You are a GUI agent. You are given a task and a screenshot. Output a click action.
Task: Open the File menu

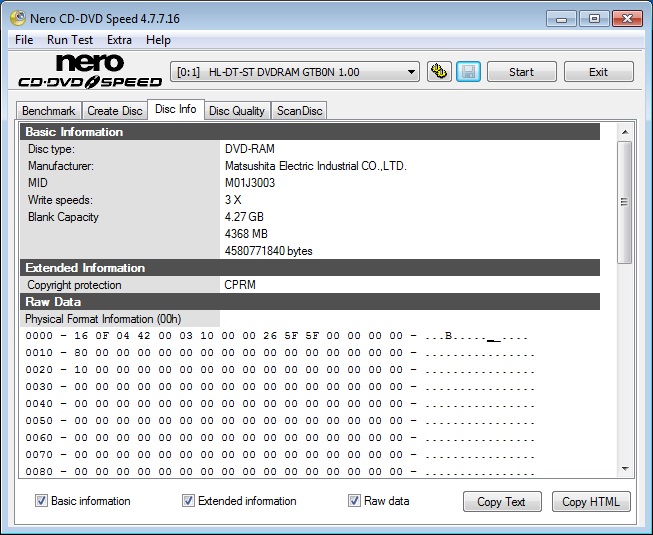coord(24,40)
